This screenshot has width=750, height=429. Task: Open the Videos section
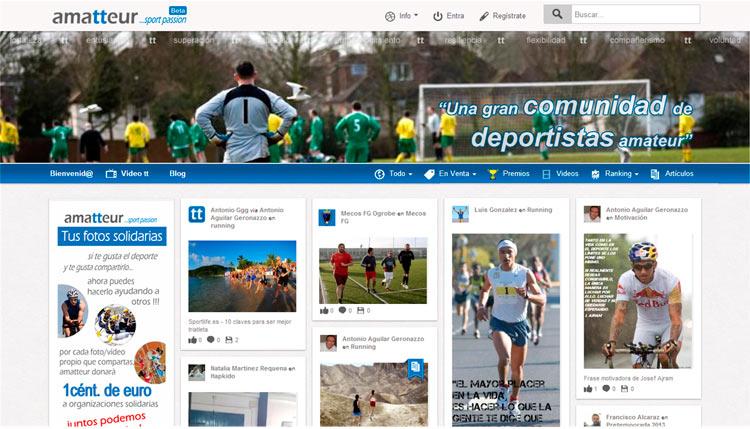pyautogui.click(x=567, y=174)
